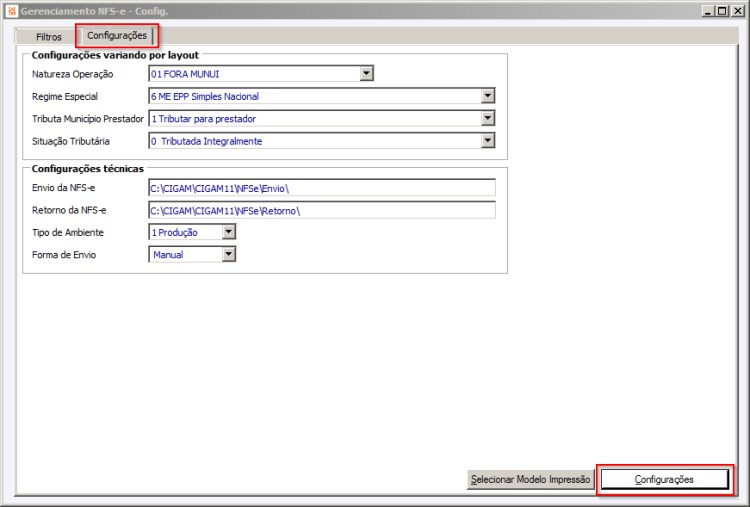Click the Retorno da NFS-e path field
Viewport: 750px width, 507px height.
322,210
